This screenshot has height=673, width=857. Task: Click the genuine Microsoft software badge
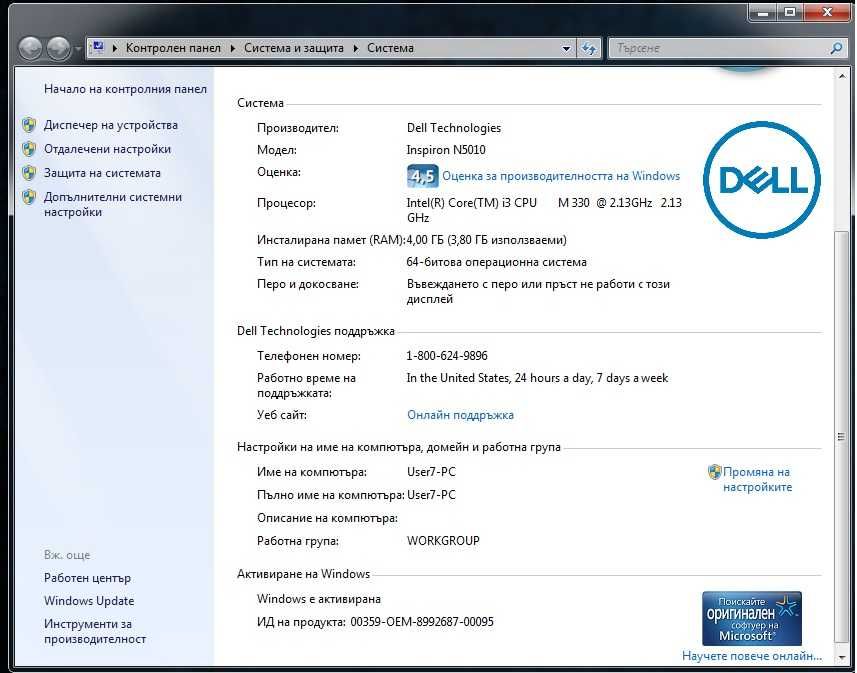coord(752,618)
